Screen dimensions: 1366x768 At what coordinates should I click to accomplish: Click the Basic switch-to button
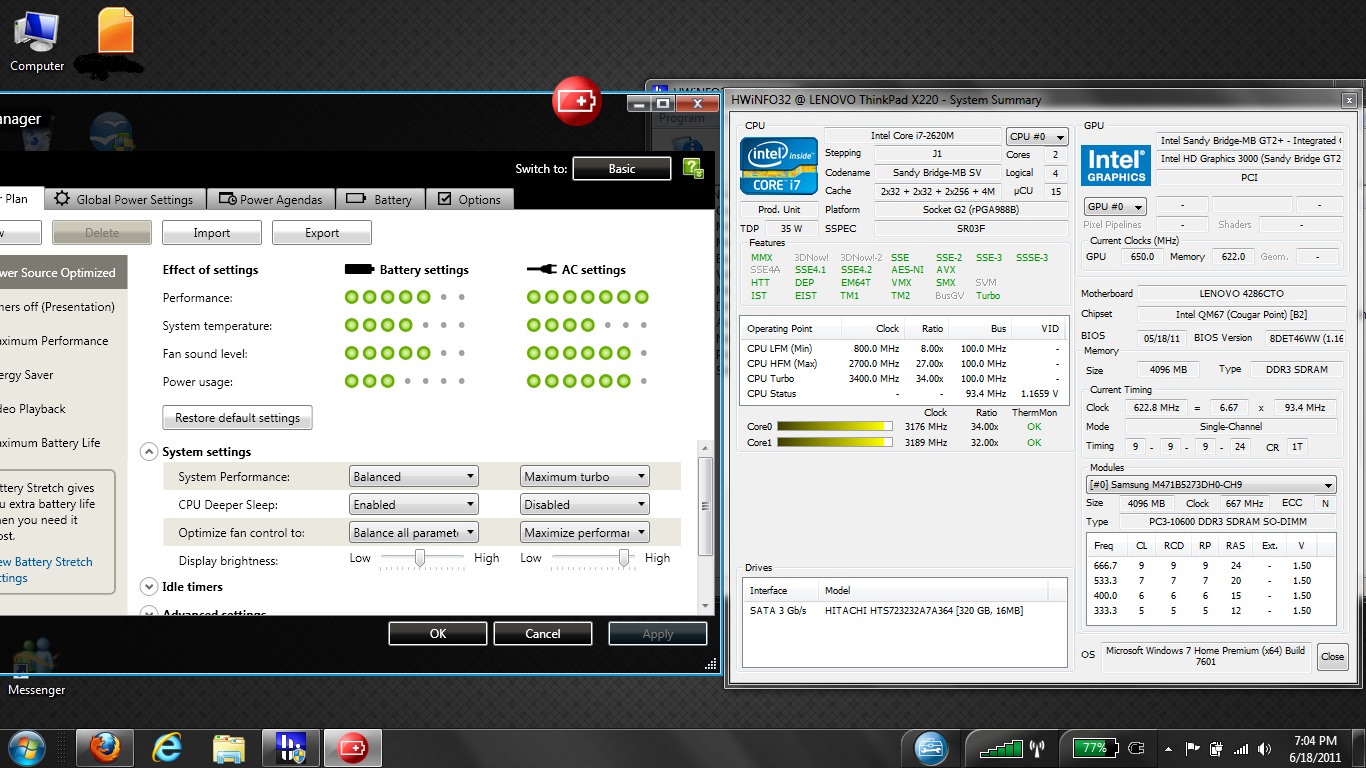(x=622, y=168)
